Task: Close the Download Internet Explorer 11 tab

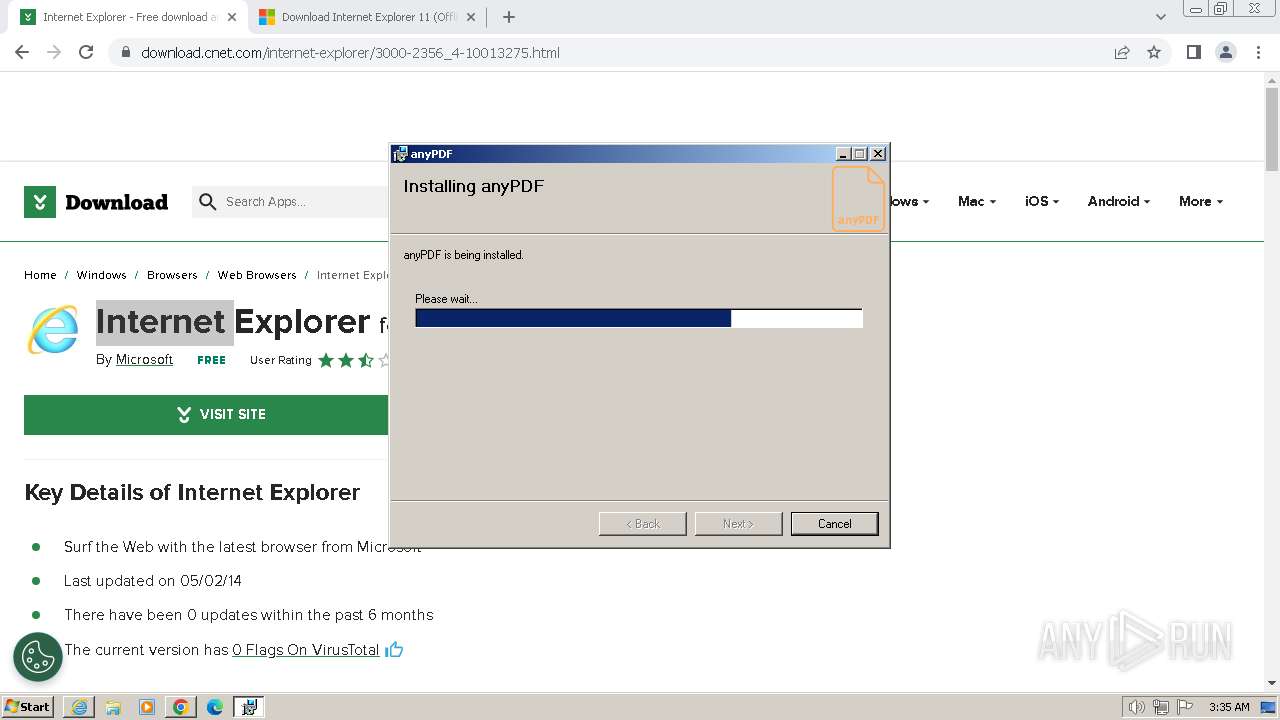Action: pos(471,17)
